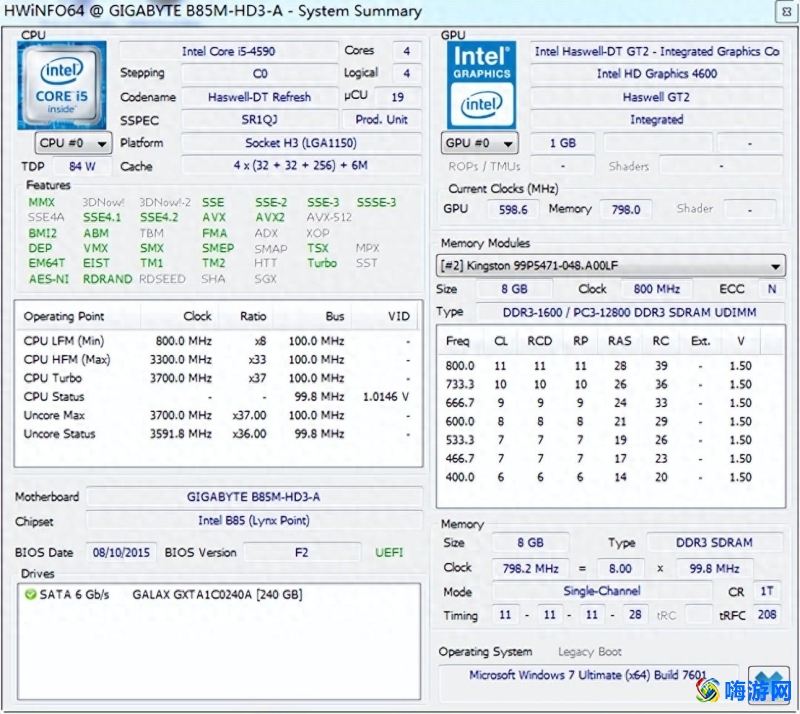
Task: Click the DDR3 SDRAM memory type field
Action: [x=714, y=543]
